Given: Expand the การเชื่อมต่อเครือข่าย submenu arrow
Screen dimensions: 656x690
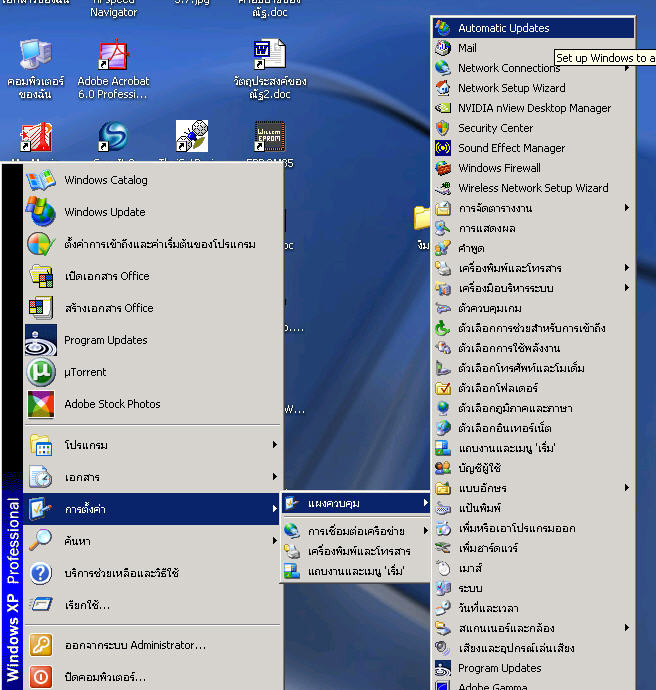Looking at the screenshot, I should [425, 531].
